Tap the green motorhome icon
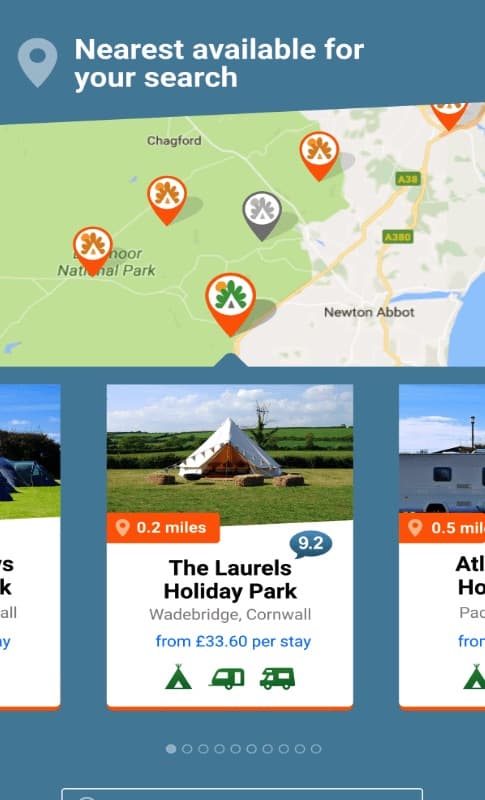Viewport: 485px width, 800px height. pos(277,679)
